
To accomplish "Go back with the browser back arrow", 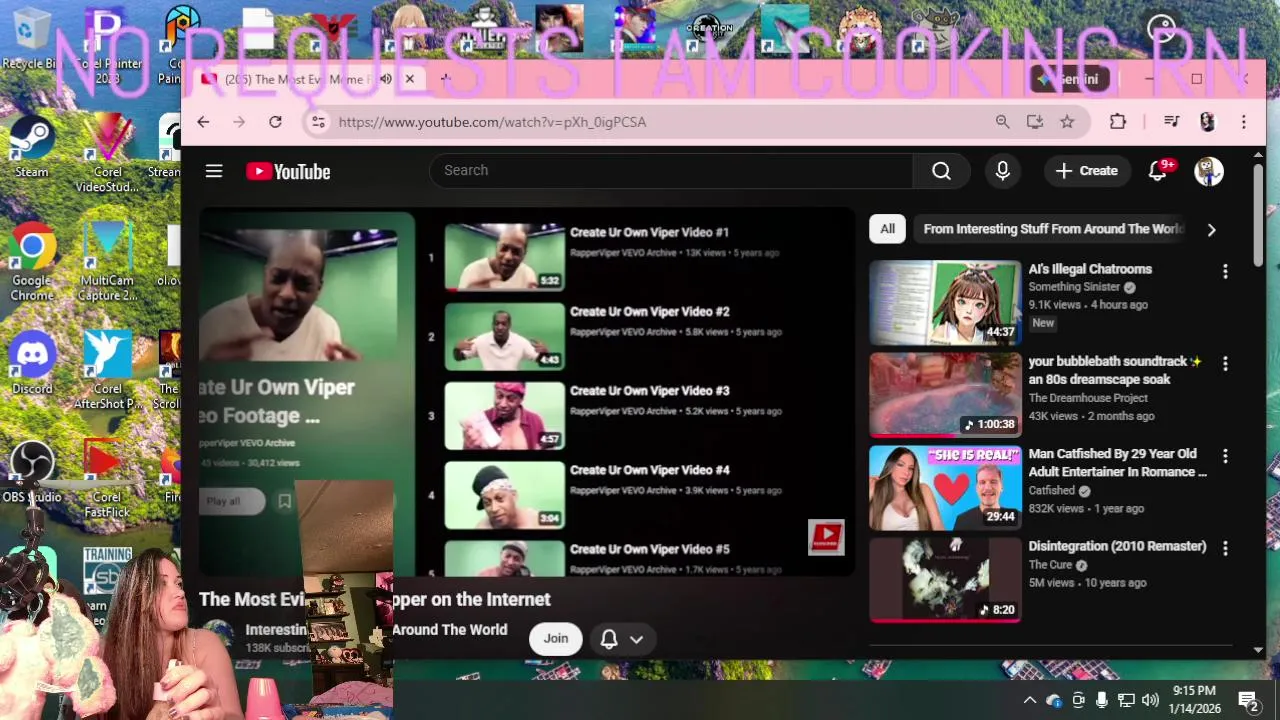I will tap(203, 122).
